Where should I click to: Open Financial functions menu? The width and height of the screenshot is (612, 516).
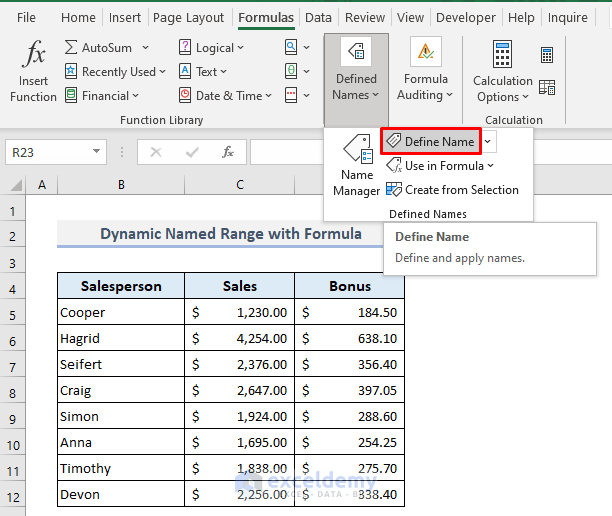click(x=101, y=96)
